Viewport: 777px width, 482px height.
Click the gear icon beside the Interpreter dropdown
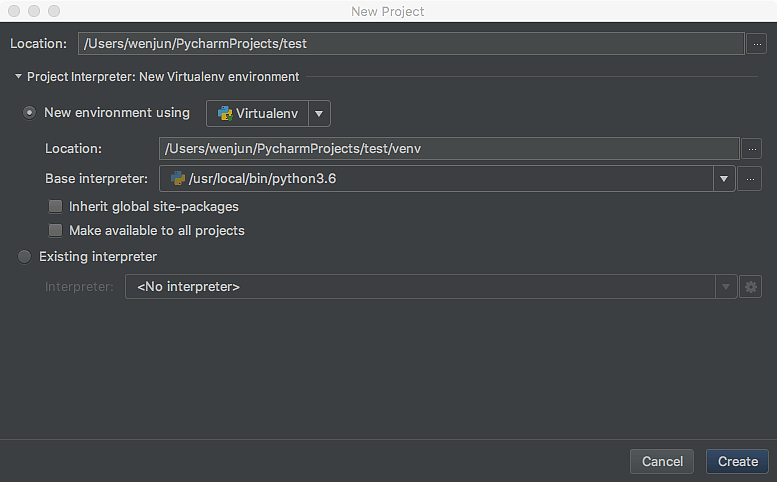(x=751, y=287)
